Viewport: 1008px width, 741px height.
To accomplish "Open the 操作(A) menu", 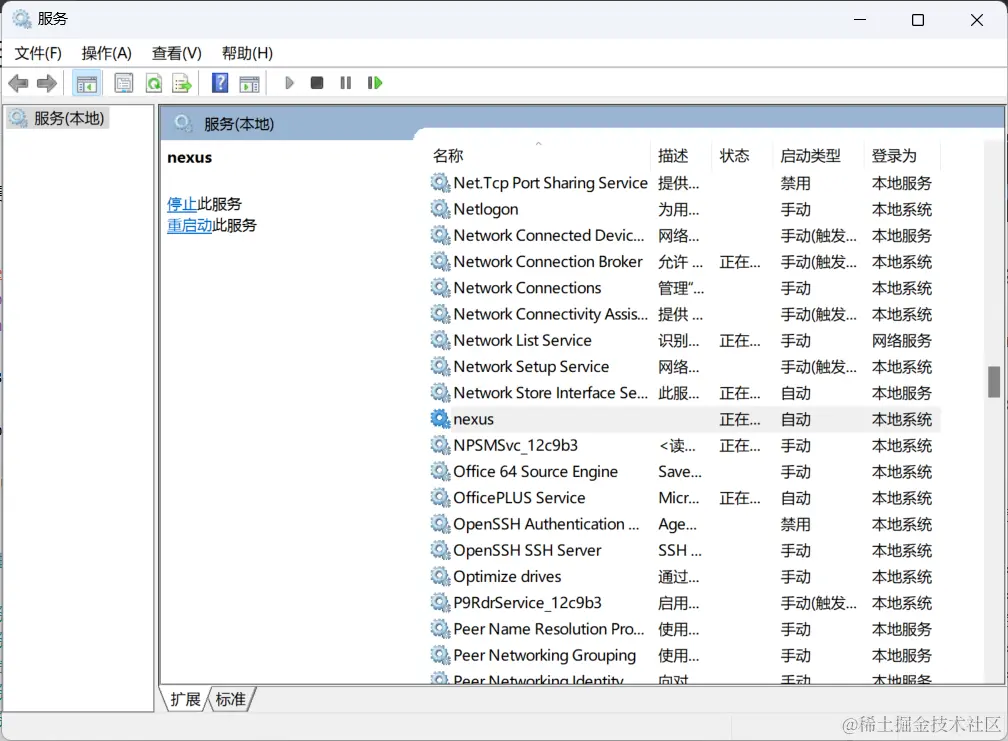I will tap(107, 53).
